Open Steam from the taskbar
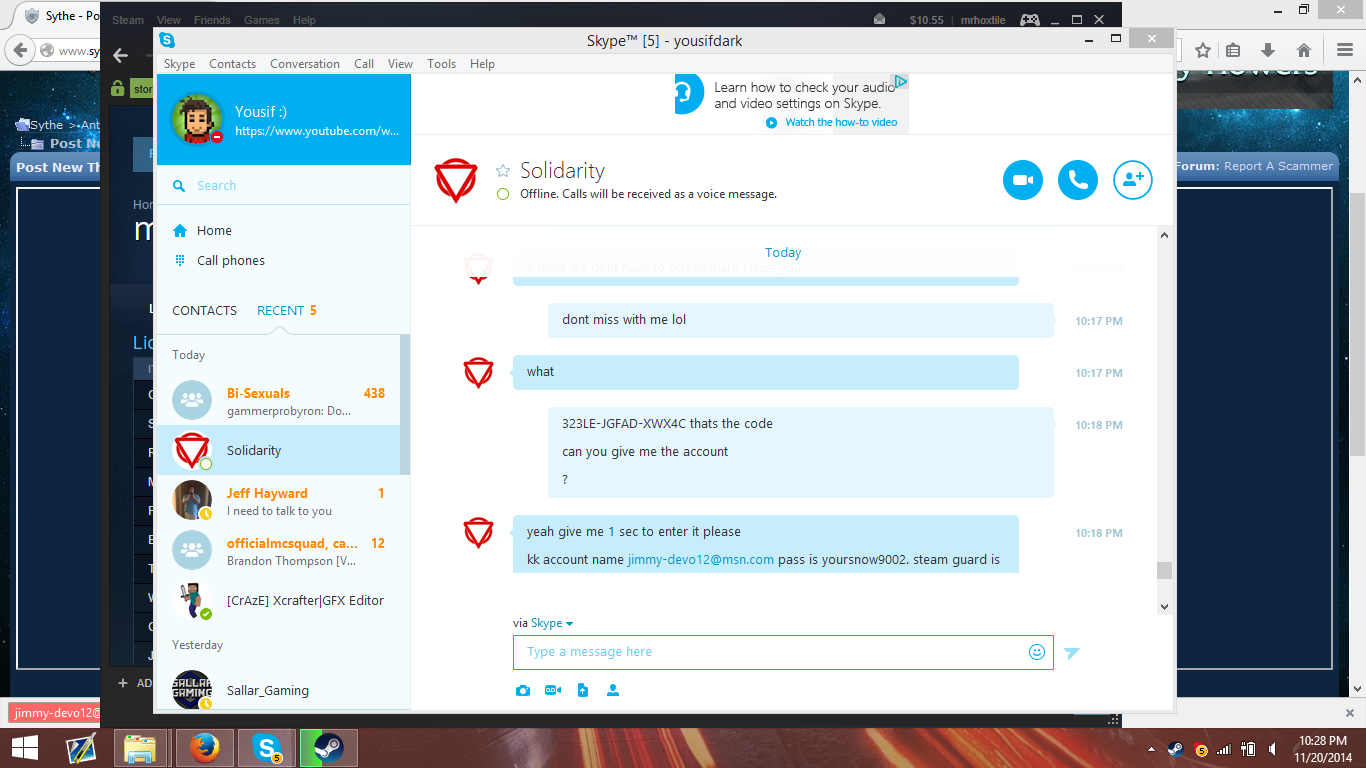The image size is (1366, 768). pos(327,747)
